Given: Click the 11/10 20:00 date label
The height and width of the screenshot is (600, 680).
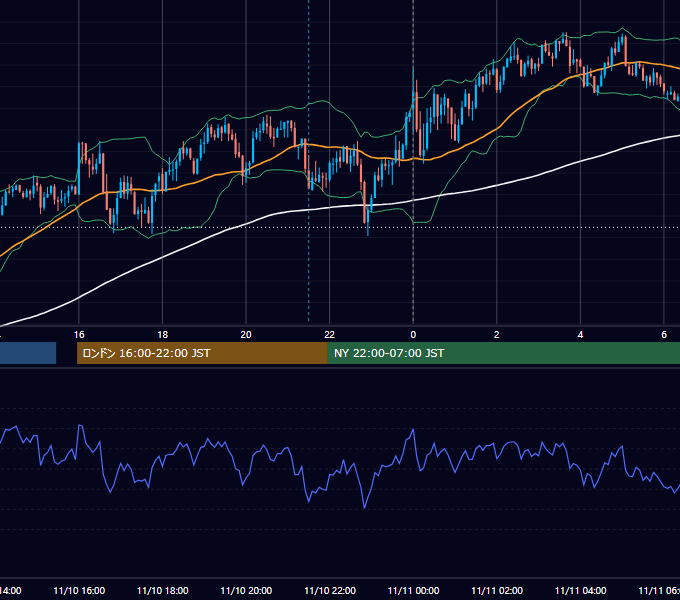Looking at the screenshot, I should coord(246,590).
